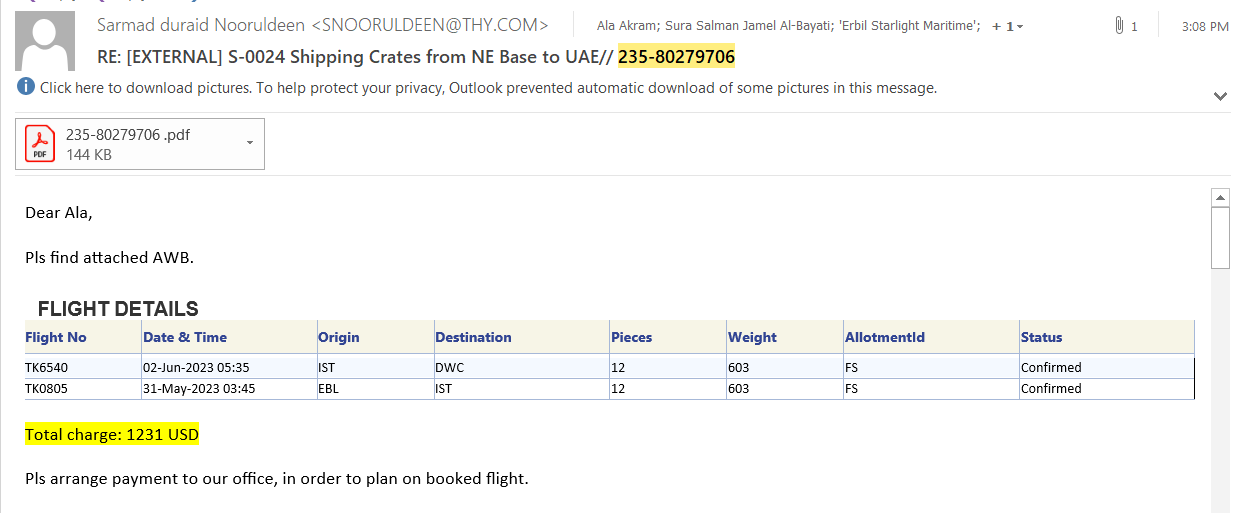Click the sender's profile avatar picture
1240x513 pixels.
pyautogui.click(x=45, y=43)
